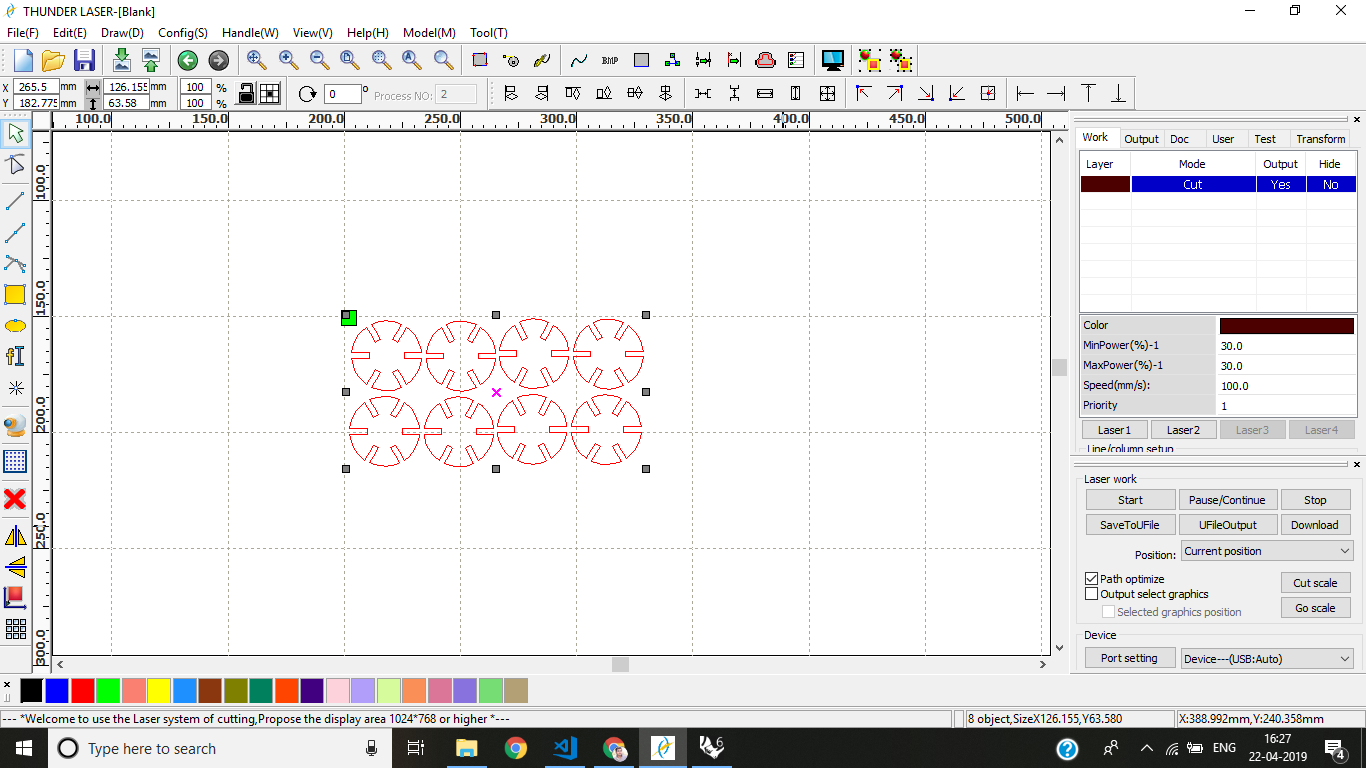Select the ellipse drawing tool

(15, 326)
